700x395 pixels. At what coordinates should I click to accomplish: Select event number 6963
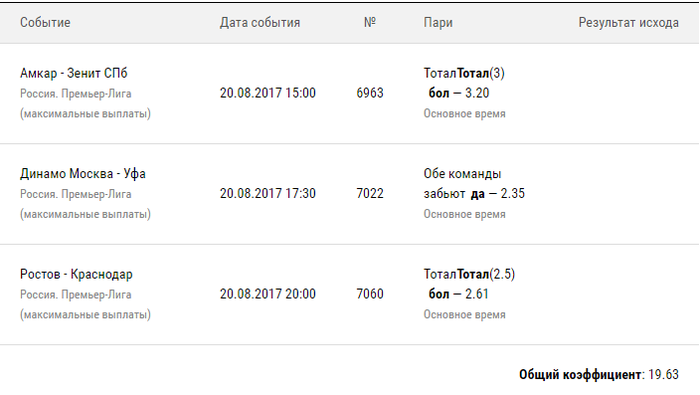[x=370, y=93]
